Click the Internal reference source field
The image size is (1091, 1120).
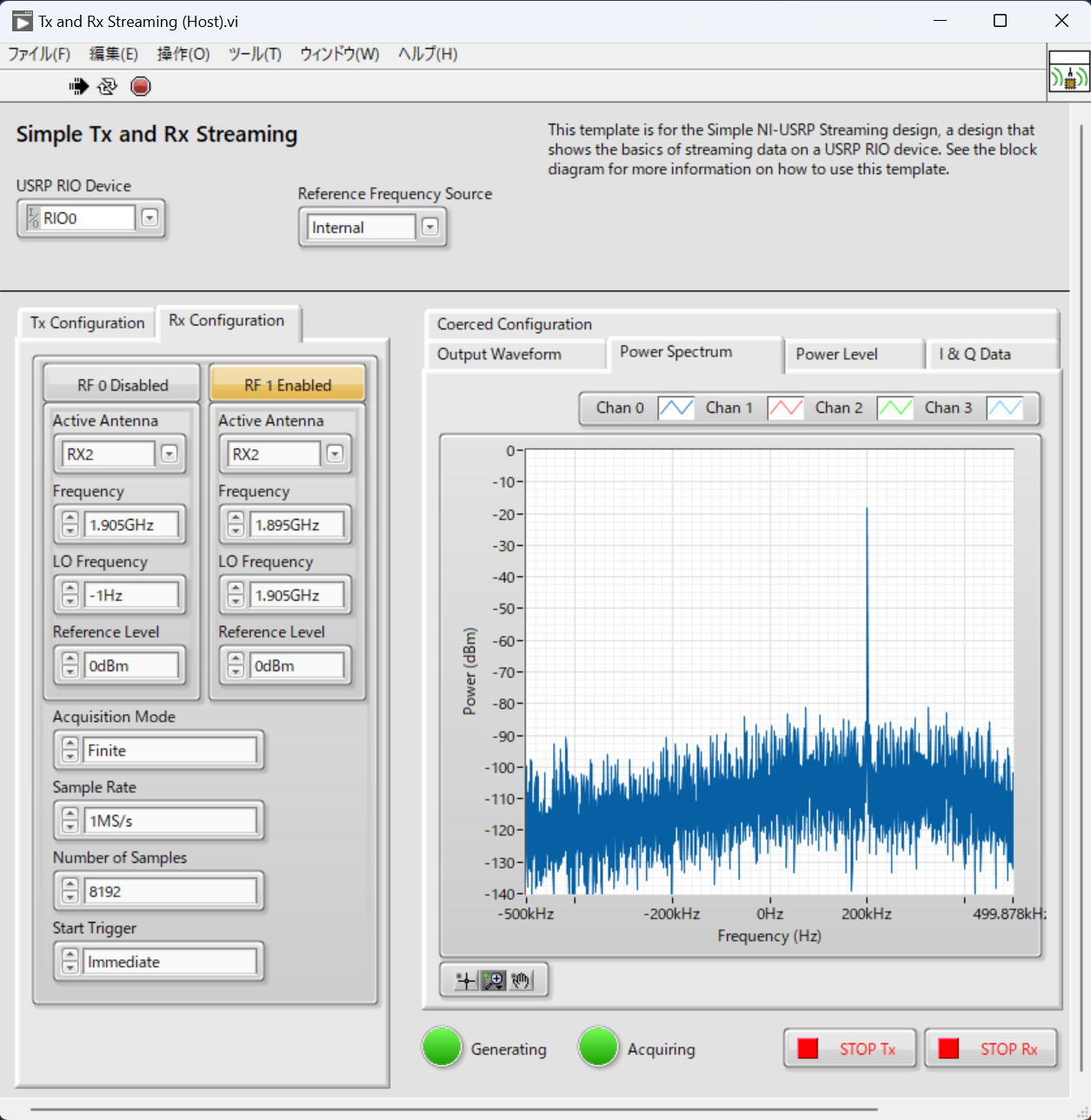point(361,227)
